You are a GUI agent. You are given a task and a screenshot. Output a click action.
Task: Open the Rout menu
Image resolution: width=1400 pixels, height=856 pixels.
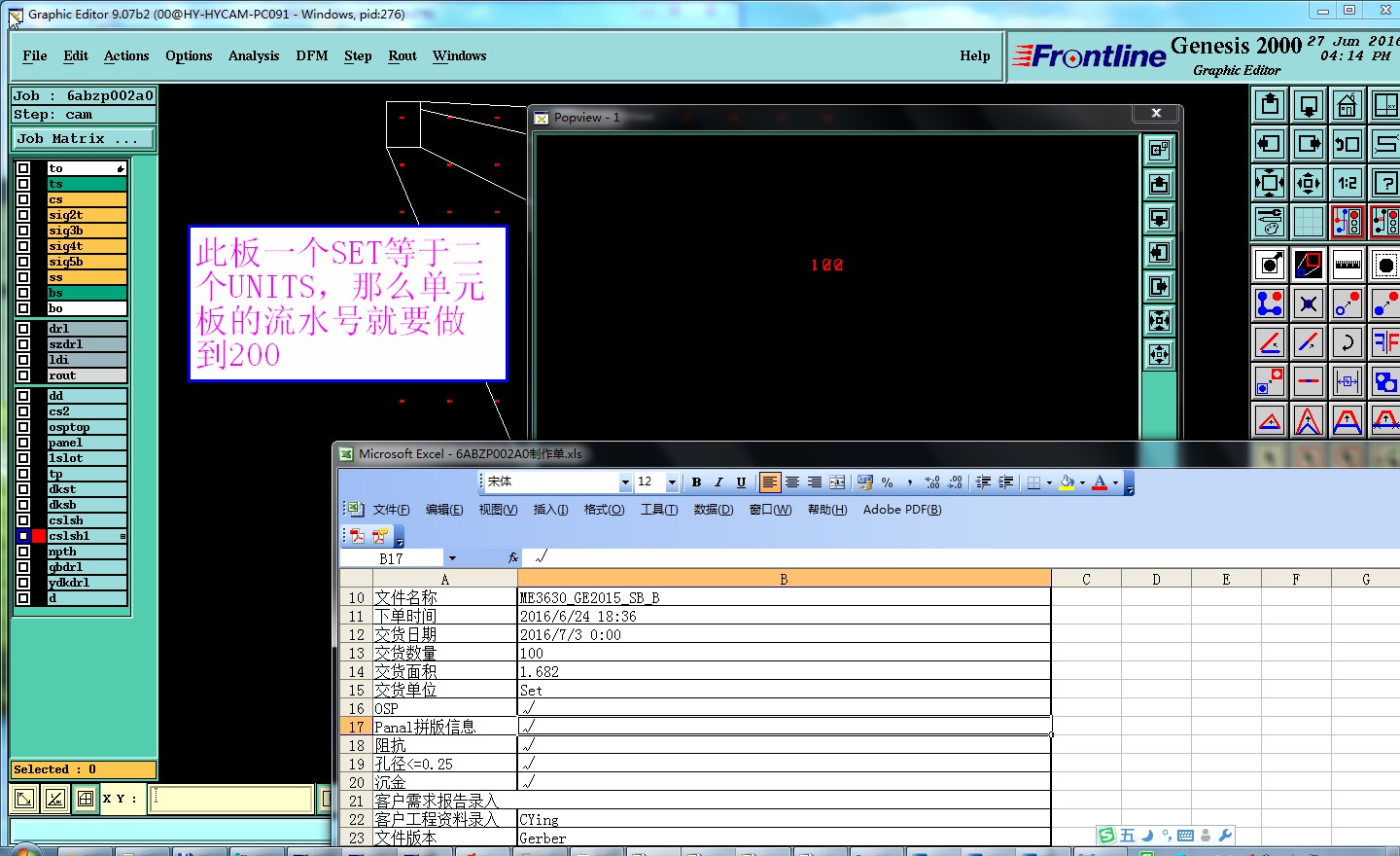402,56
